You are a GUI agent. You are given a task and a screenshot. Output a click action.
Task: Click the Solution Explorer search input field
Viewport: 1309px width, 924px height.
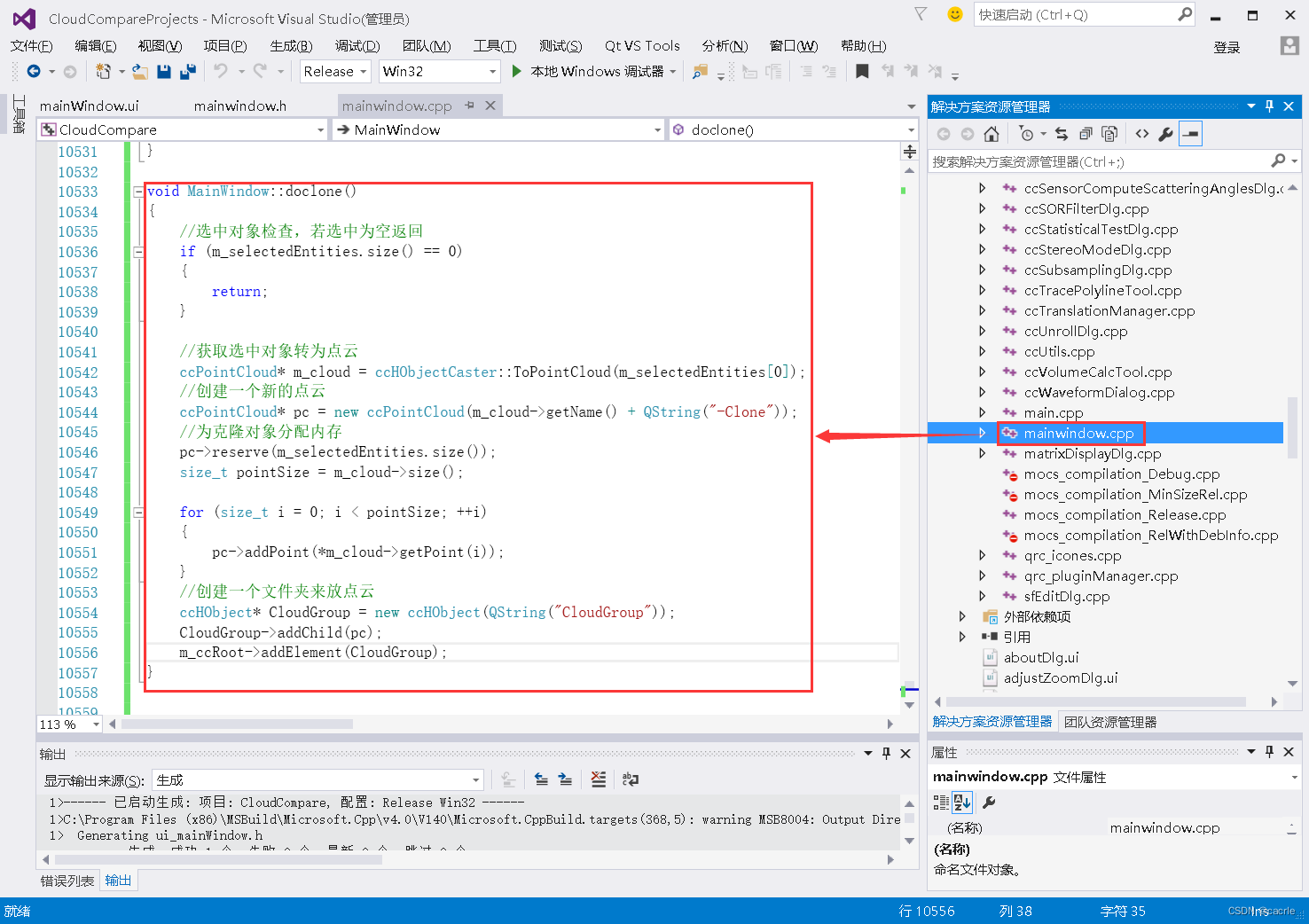(x=1100, y=161)
